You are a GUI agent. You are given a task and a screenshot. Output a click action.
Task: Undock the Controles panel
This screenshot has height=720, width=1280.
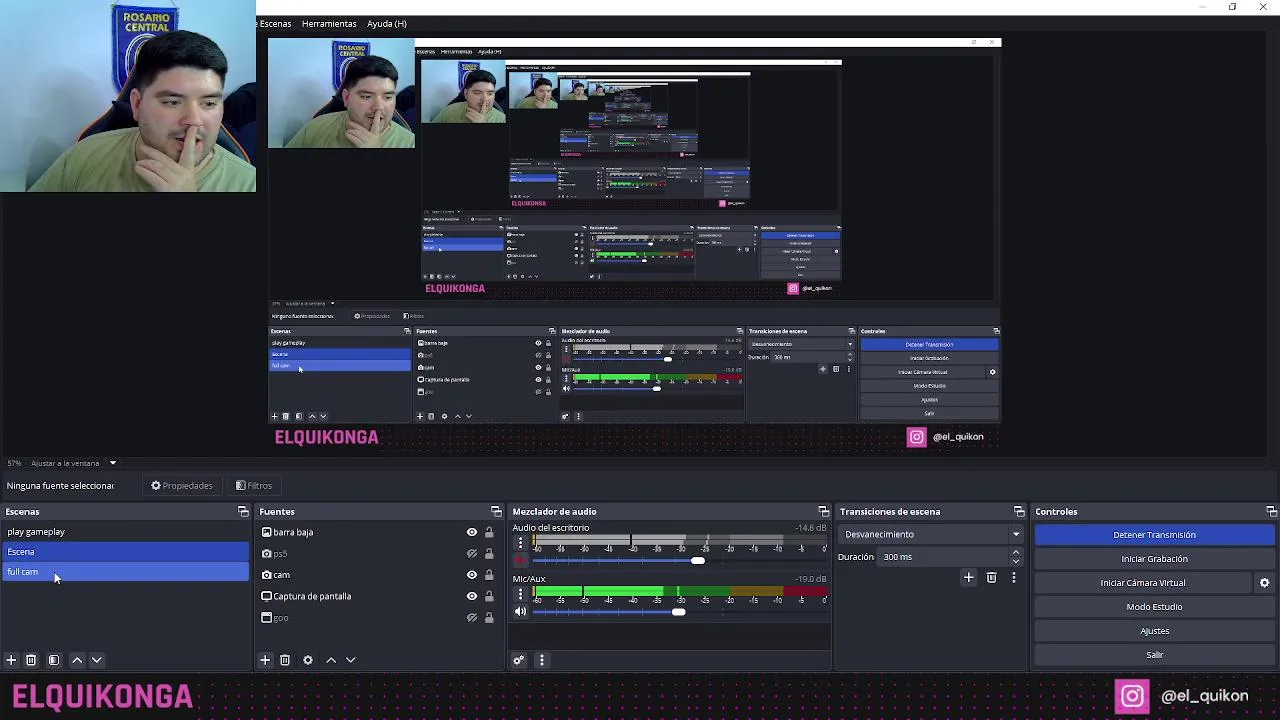pyautogui.click(x=1272, y=512)
